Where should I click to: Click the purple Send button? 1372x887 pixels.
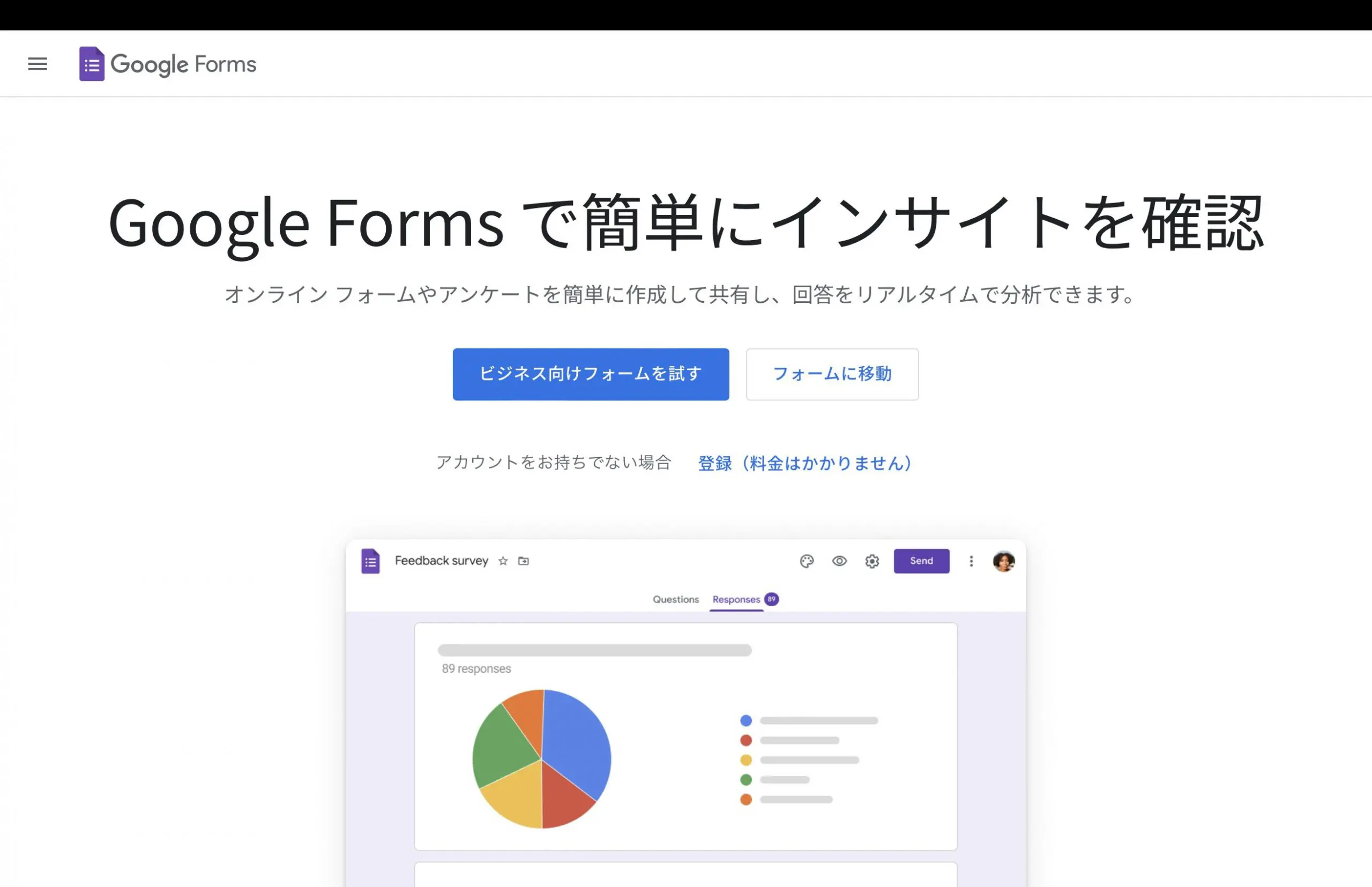coord(922,561)
